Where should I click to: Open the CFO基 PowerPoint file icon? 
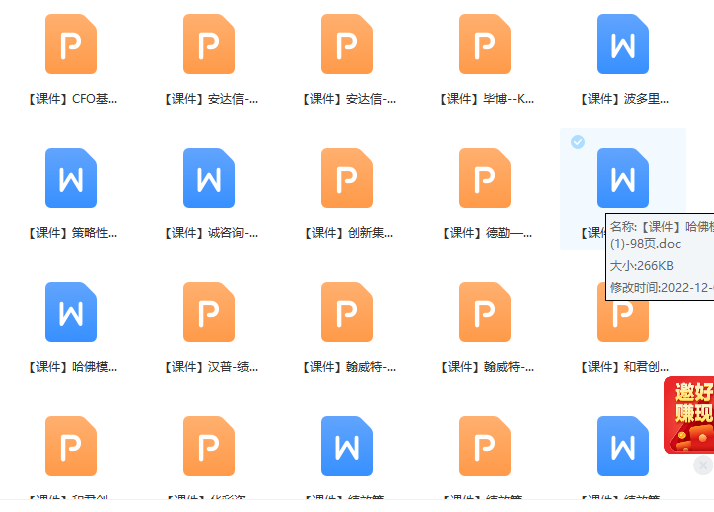71,44
